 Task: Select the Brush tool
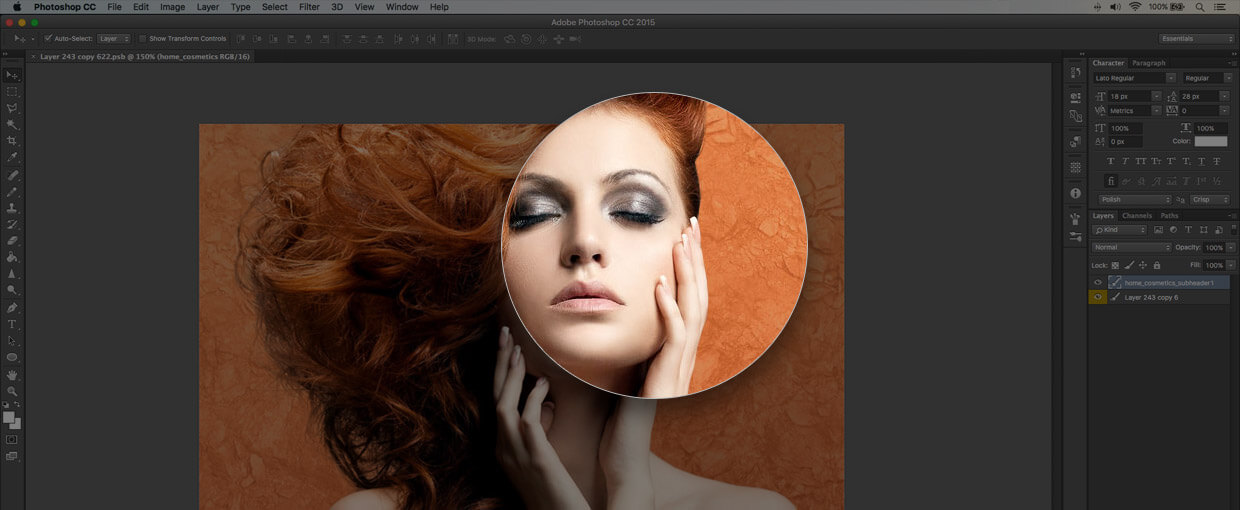coord(12,191)
